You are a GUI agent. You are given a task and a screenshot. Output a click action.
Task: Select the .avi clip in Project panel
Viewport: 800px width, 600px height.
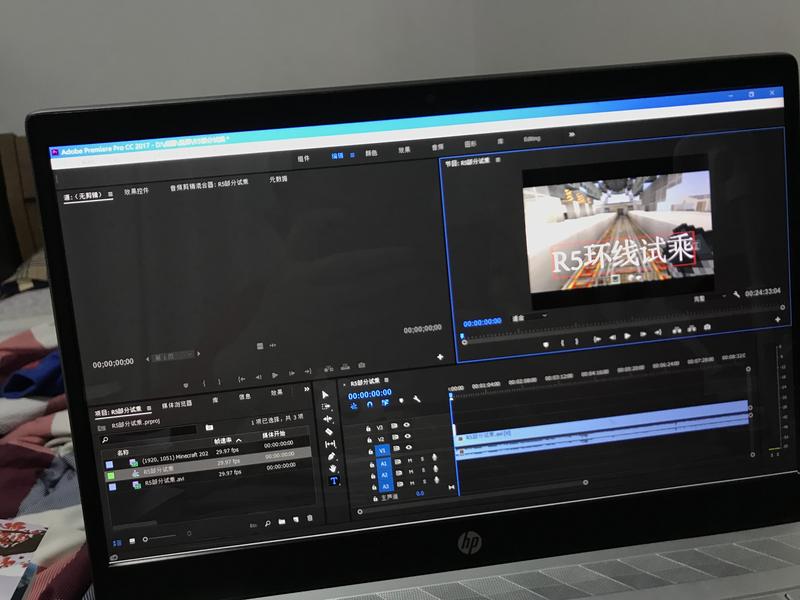point(164,482)
